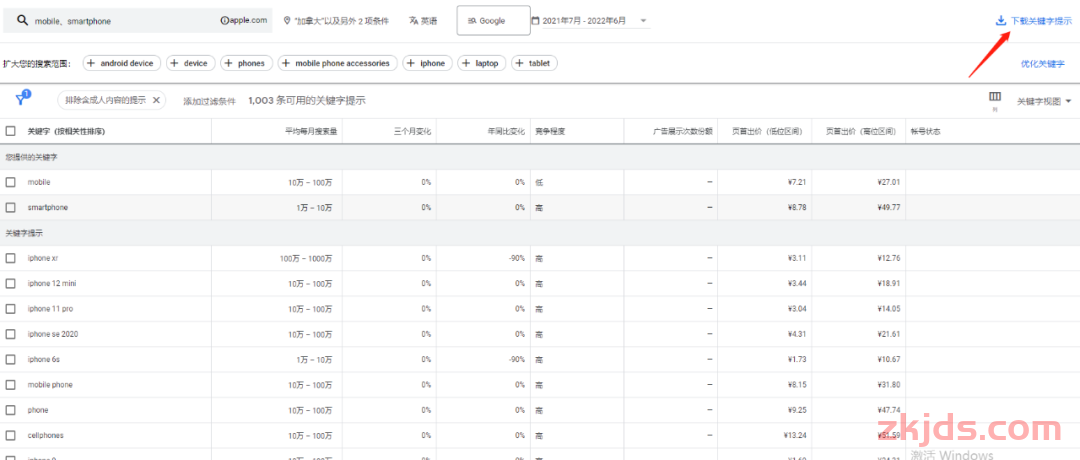Sort by 竞争程度 column header
This screenshot has width=1080, height=460.
[x=550, y=131]
